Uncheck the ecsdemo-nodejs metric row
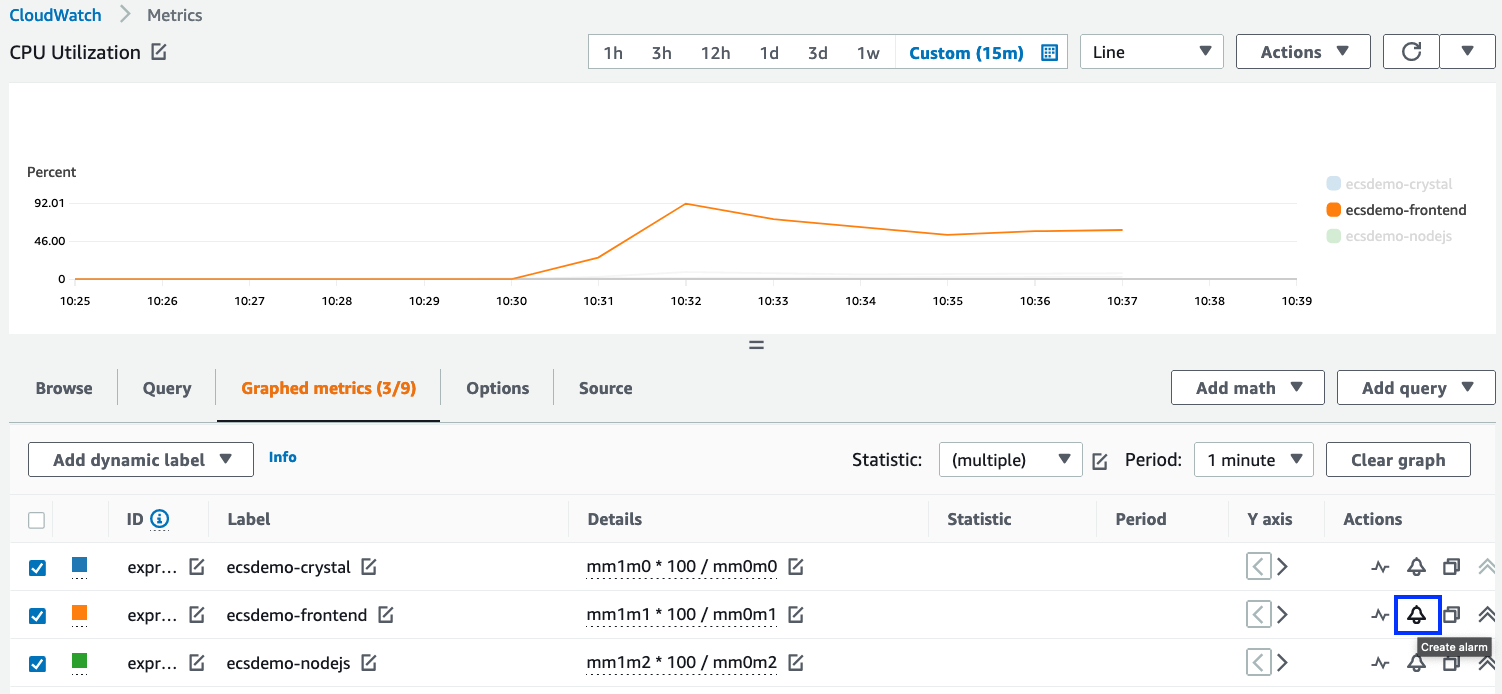The width and height of the screenshot is (1502, 694). (37, 663)
